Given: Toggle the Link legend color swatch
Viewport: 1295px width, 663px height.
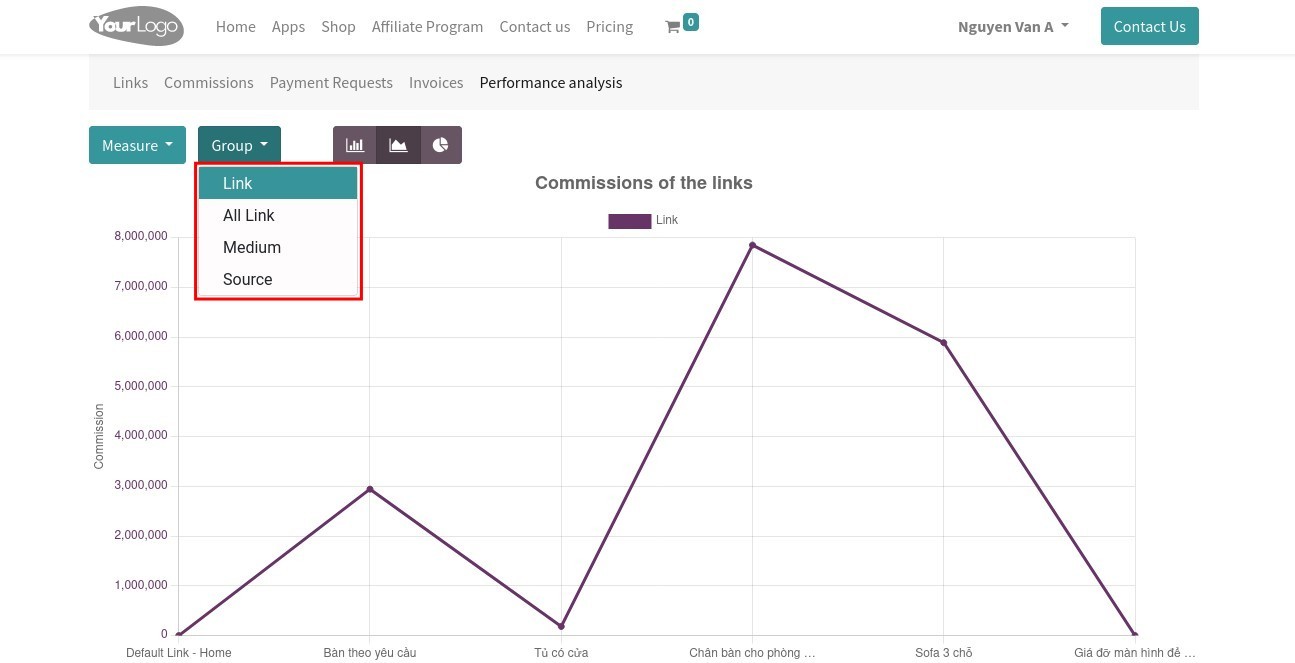Looking at the screenshot, I should 629,221.
